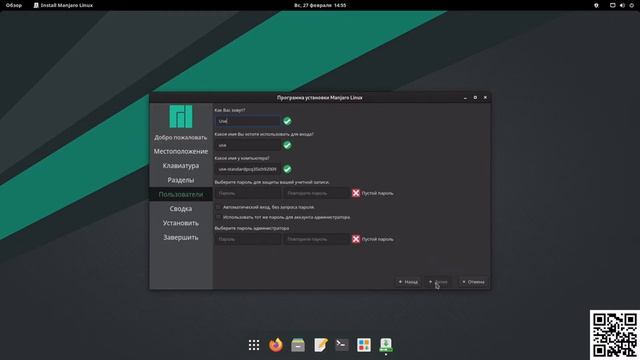The width and height of the screenshot is (640, 360).
Task: Select the Пользователи step
Action: click(181, 194)
